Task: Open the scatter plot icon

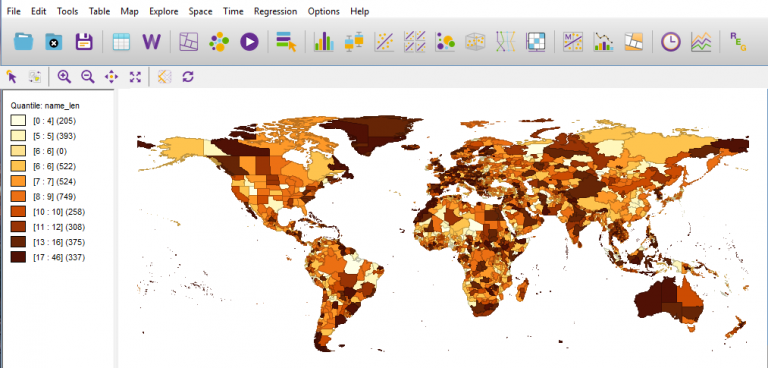Action: click(x=384, y=42)
